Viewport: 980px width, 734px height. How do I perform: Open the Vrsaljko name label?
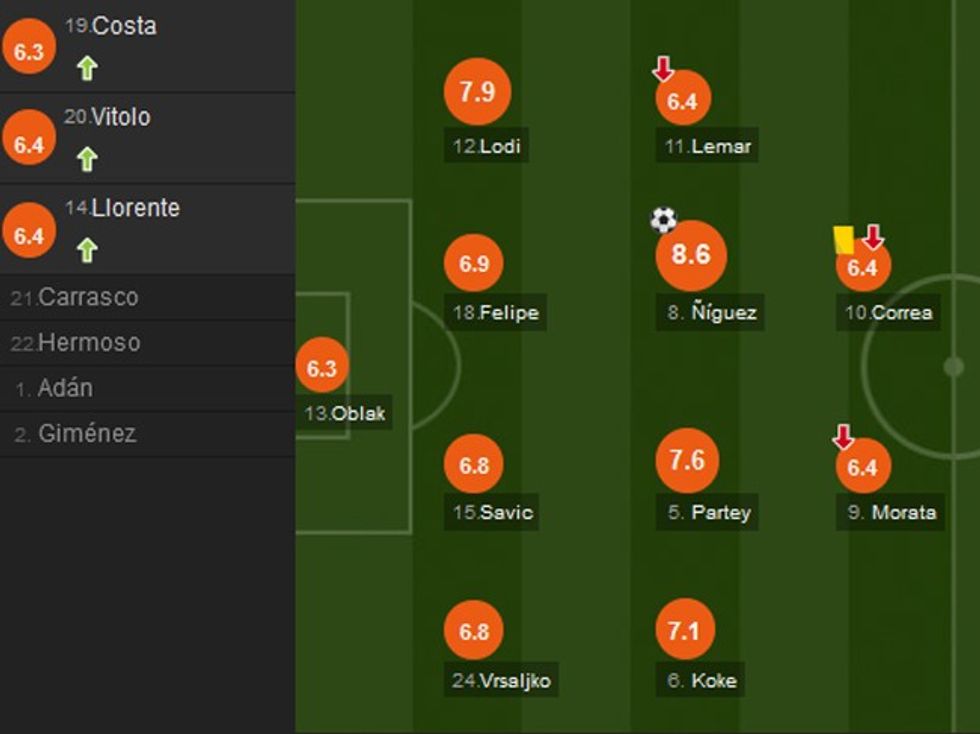coord(501,681)
